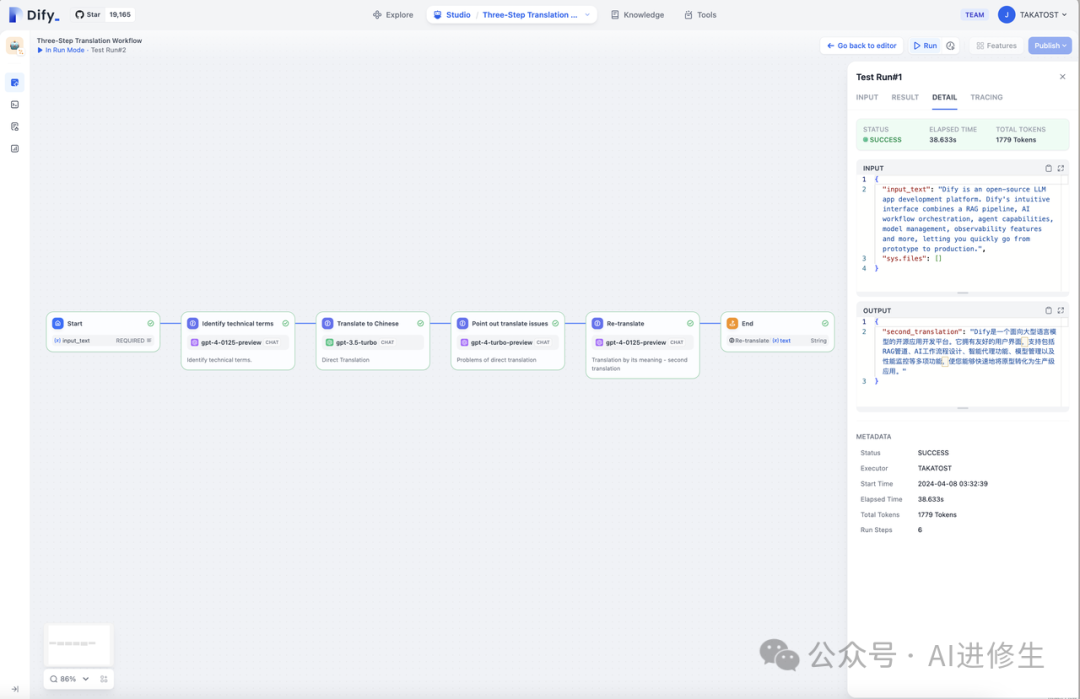Click gpt-4-0125-preview in Identify technical terms
Screen dimensions: 1080x699
tap(238, 342)
